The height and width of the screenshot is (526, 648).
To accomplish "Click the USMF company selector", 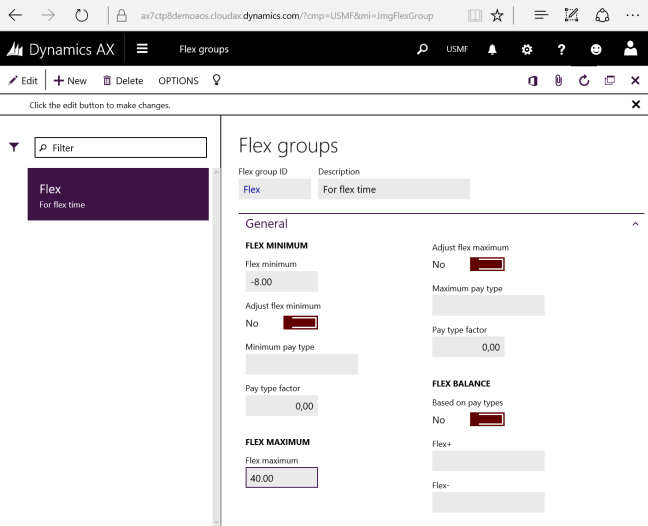I will point(457,49).
